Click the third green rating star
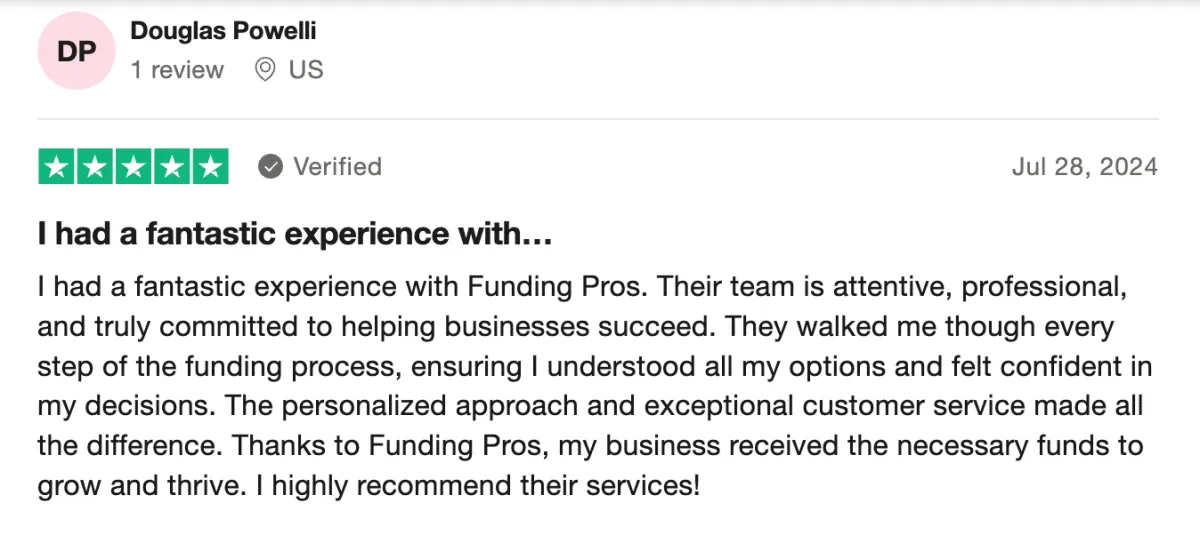Image resolution: width=1200 pixels, height=535 pixels. point(133,166)
